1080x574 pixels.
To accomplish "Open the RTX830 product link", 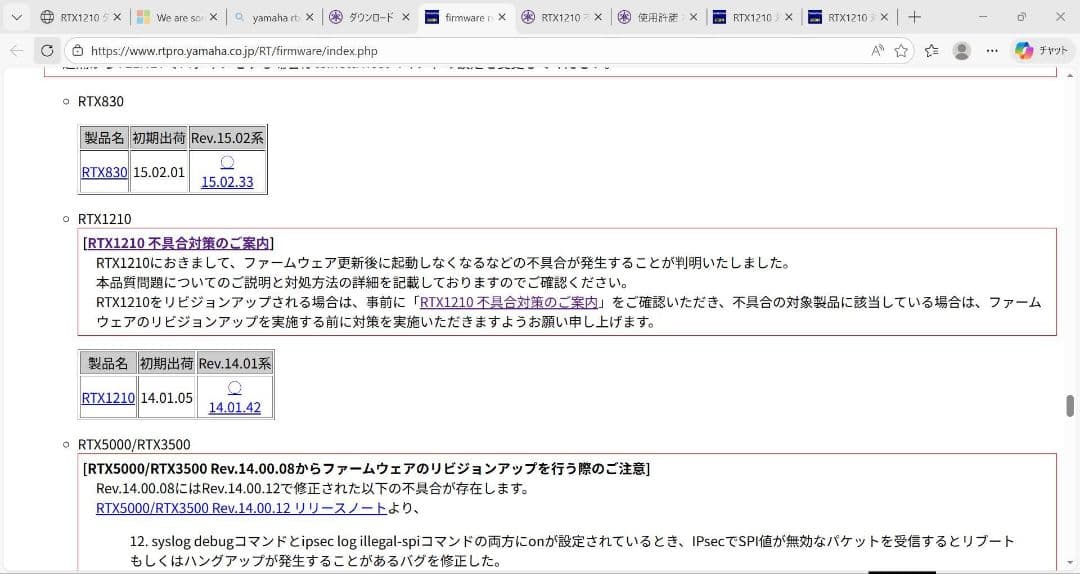I will coord(105,172).
